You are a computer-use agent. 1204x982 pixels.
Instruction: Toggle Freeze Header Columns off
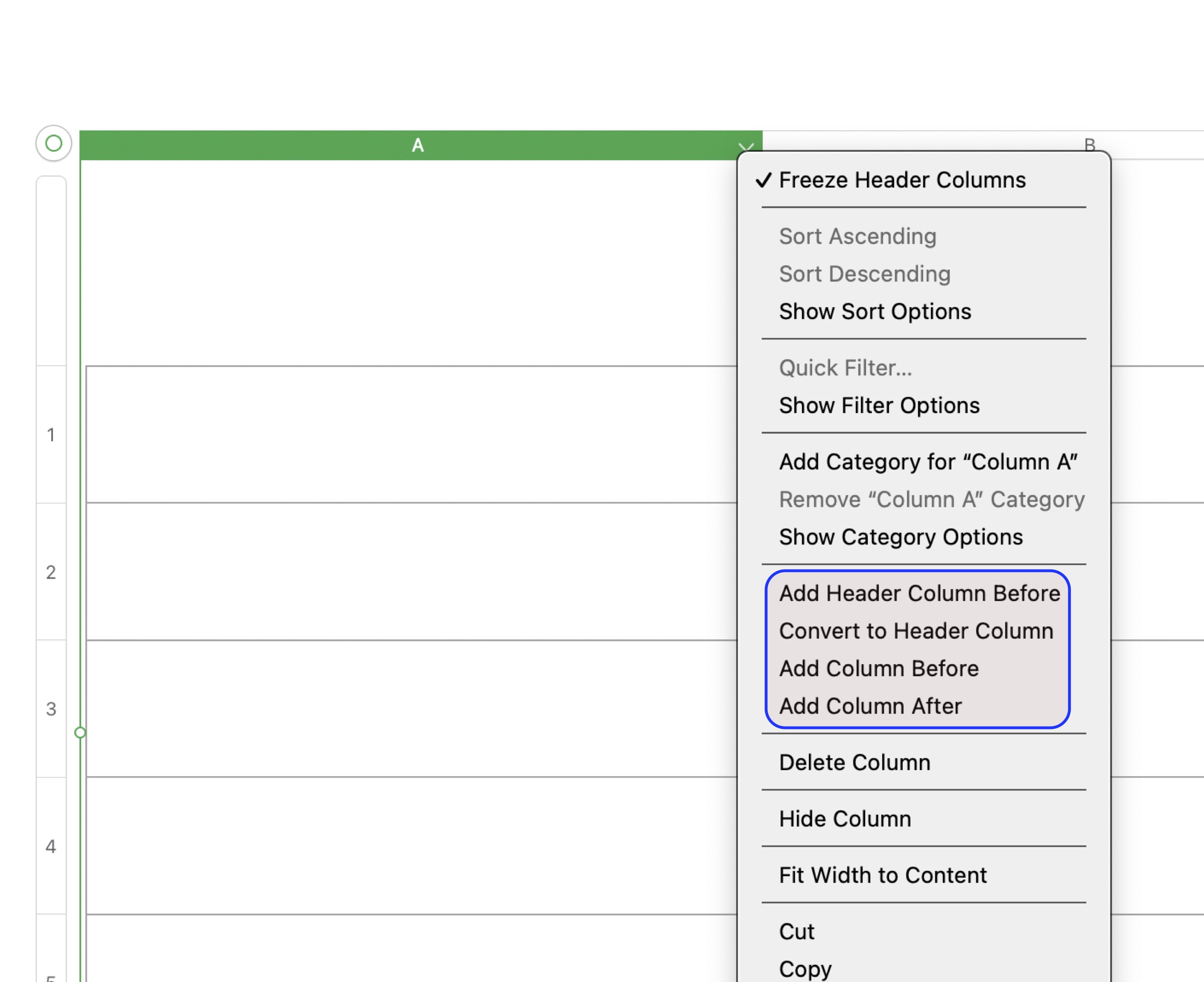point(902,180)
